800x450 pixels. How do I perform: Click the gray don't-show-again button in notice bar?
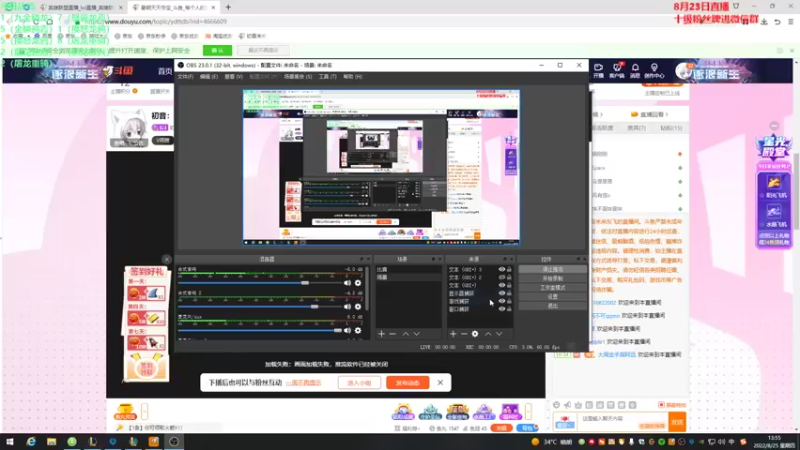[x=263, y=51]
